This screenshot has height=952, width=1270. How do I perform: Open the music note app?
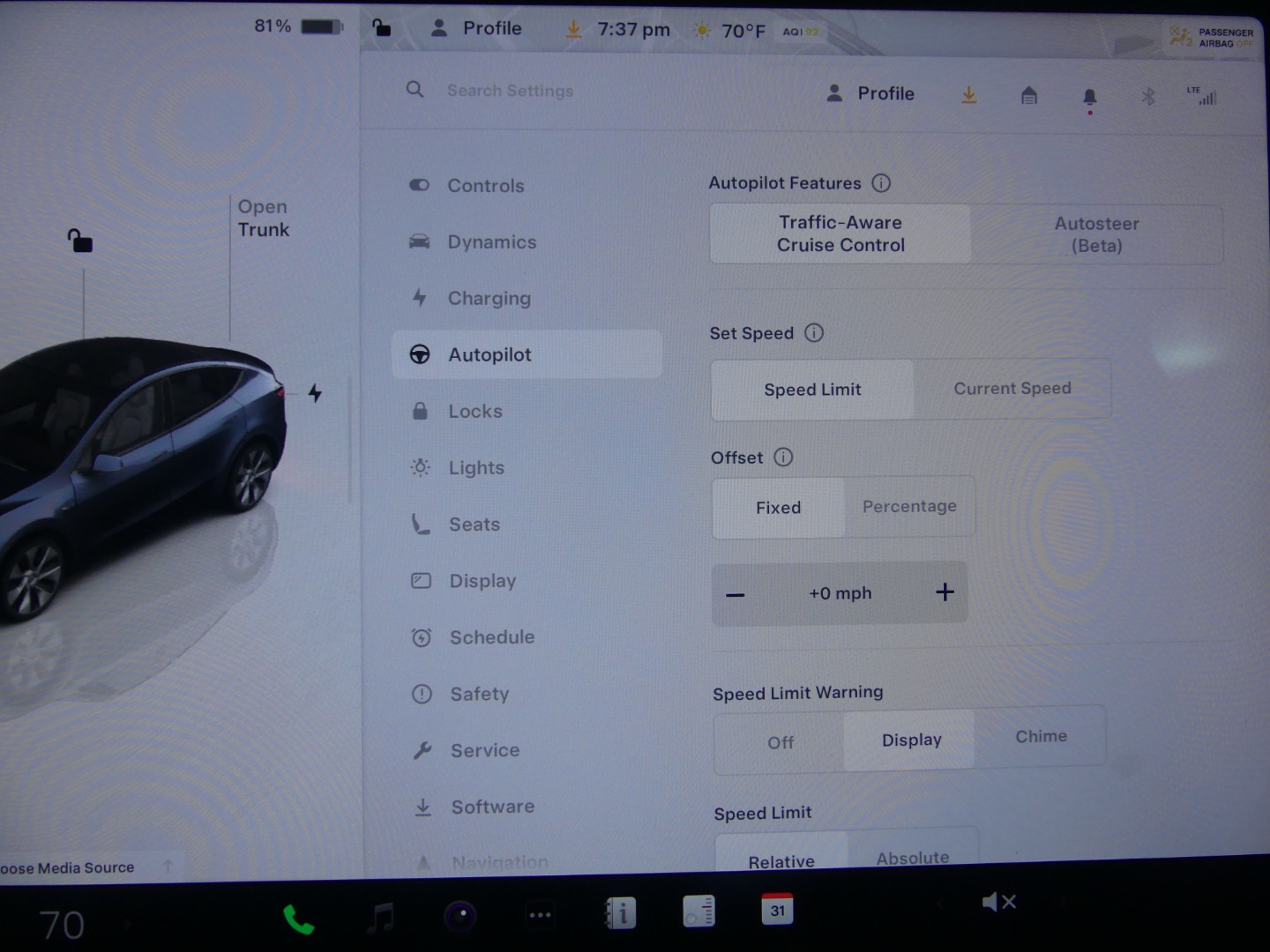pyautogui.click(x=380, y=918)
